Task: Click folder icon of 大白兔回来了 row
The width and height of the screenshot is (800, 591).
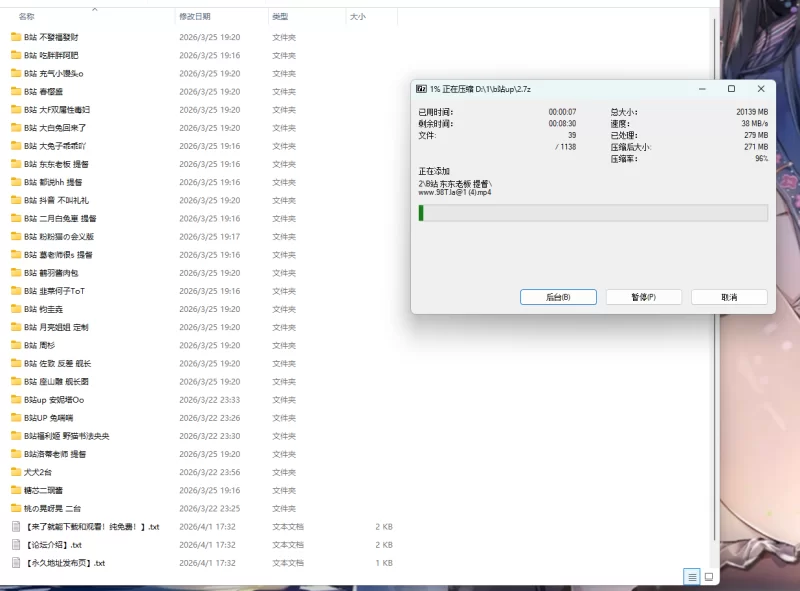Action: click(16, 128)
